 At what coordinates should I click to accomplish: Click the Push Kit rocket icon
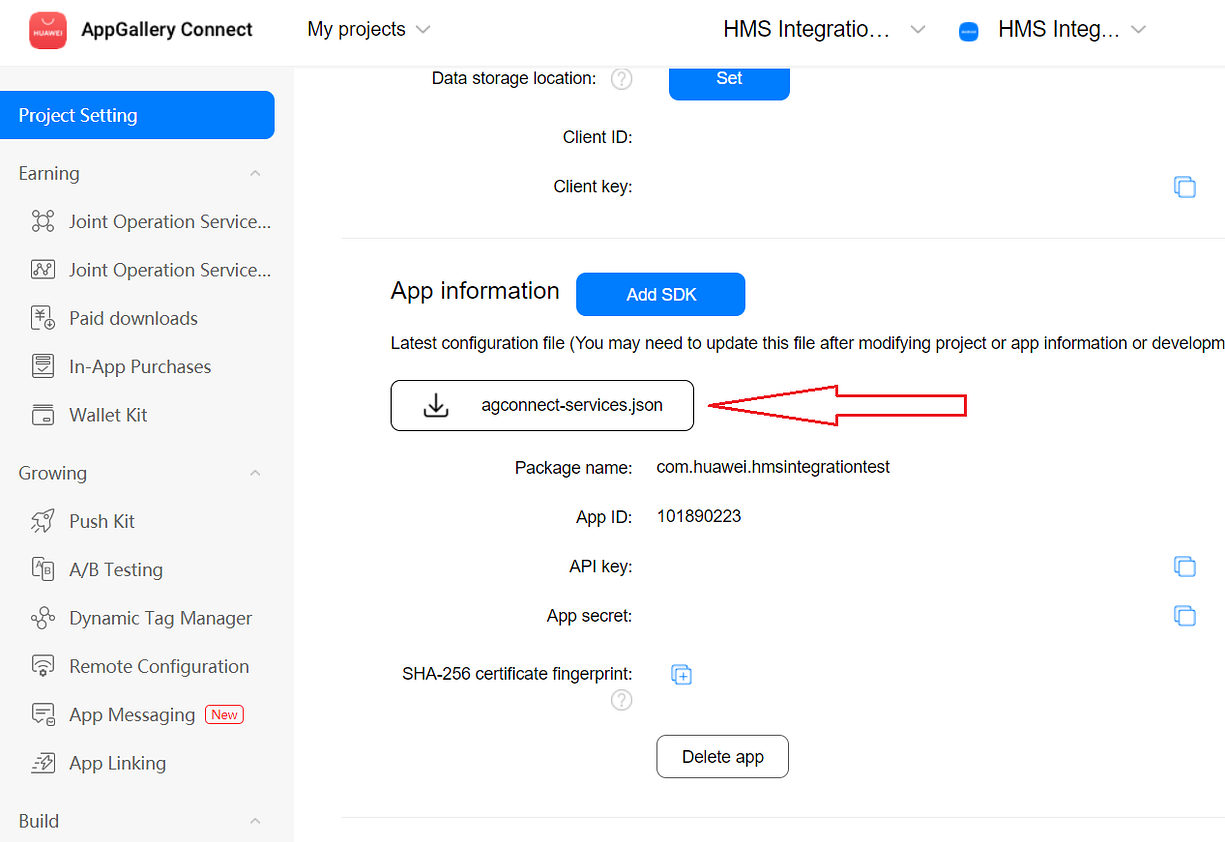[x=43, y=521]
